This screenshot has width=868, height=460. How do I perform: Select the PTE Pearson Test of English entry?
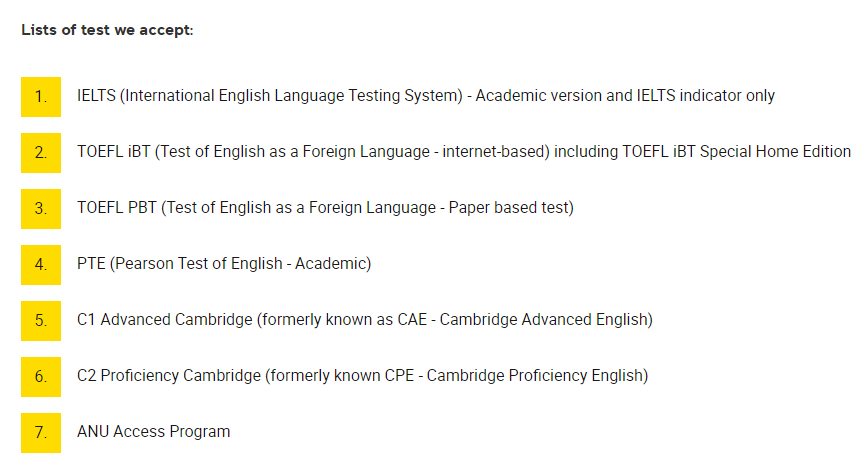(224, 263)
